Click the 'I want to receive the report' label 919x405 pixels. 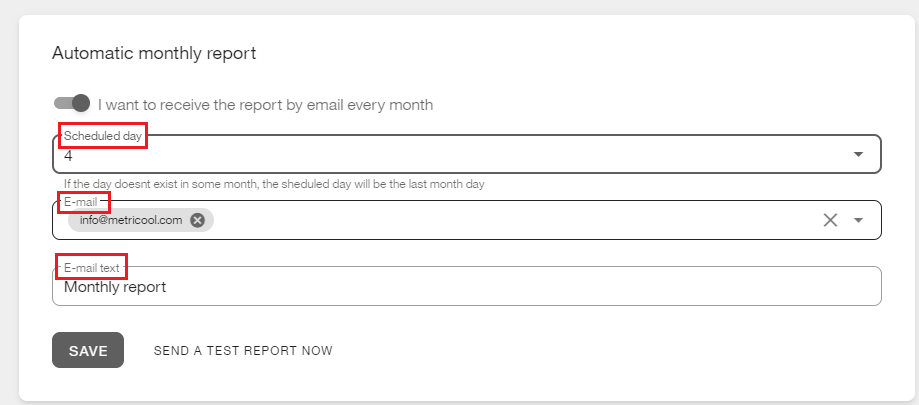pyautogui.click(x=265, y=105)
